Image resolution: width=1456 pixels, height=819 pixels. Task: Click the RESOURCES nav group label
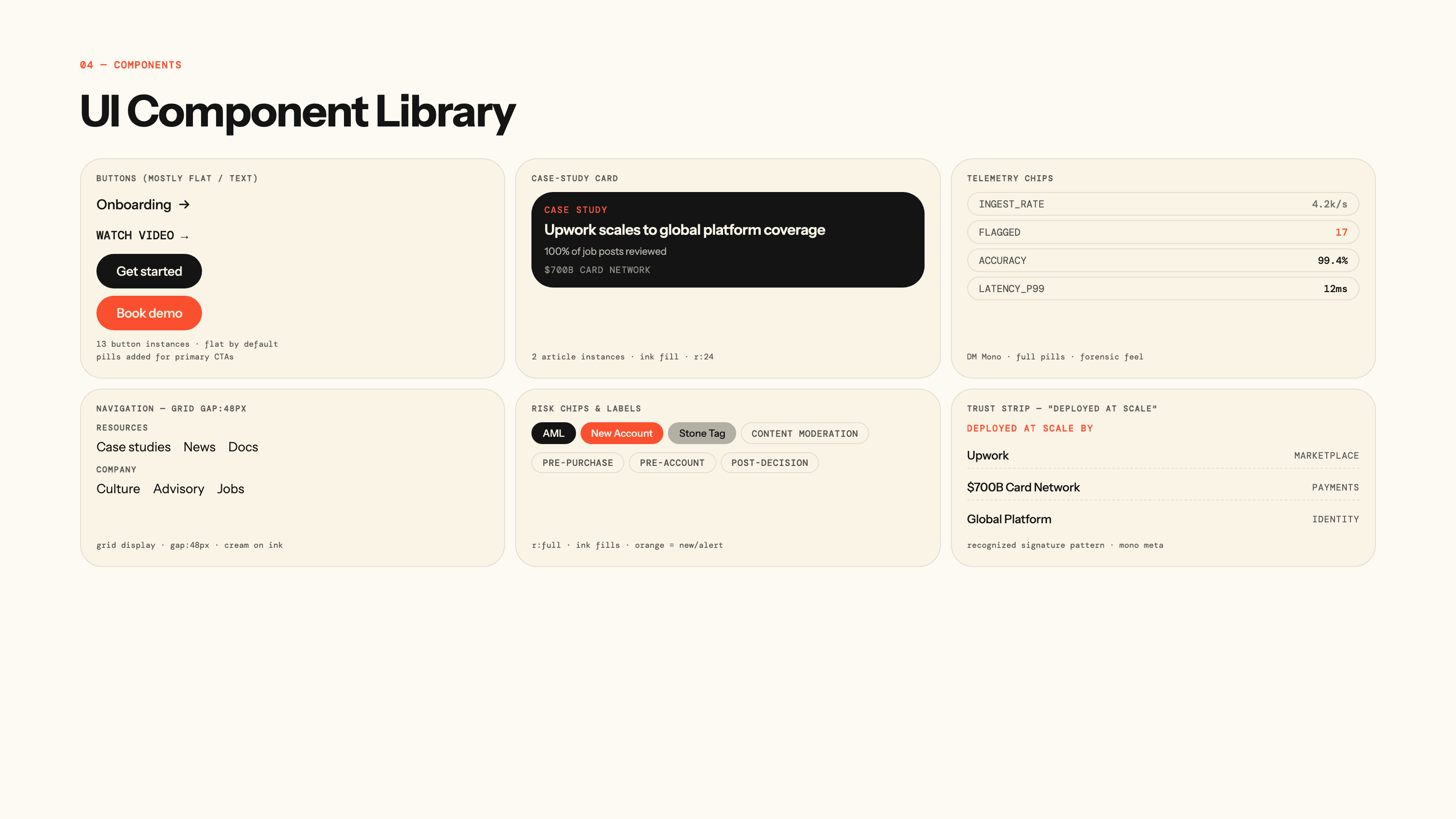click(x=122, y=428)
